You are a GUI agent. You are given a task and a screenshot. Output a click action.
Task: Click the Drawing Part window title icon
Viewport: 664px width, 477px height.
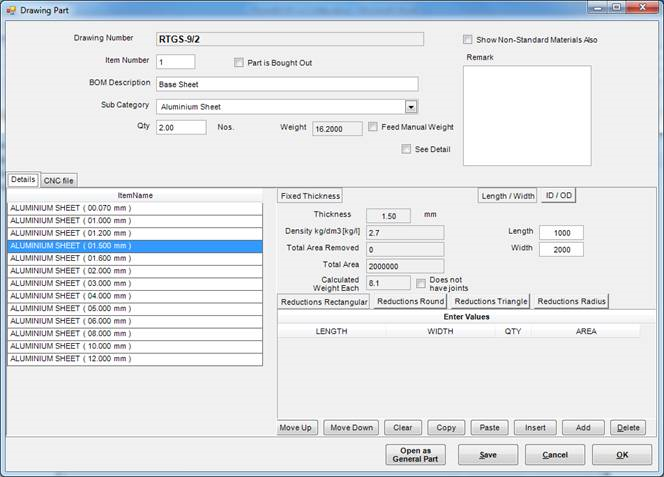coord(11,8)
